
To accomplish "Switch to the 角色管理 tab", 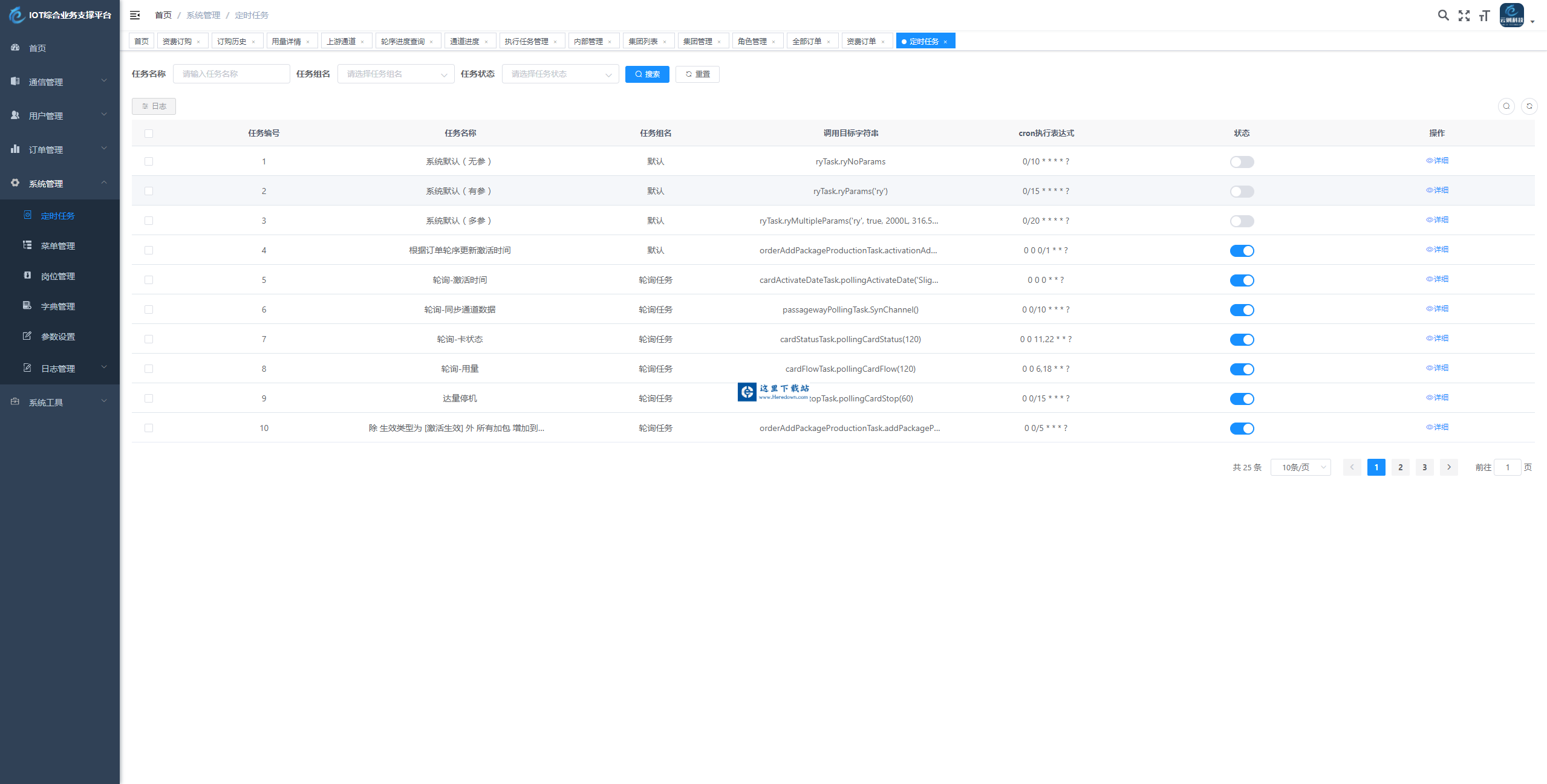I will (x=752, y=42).
